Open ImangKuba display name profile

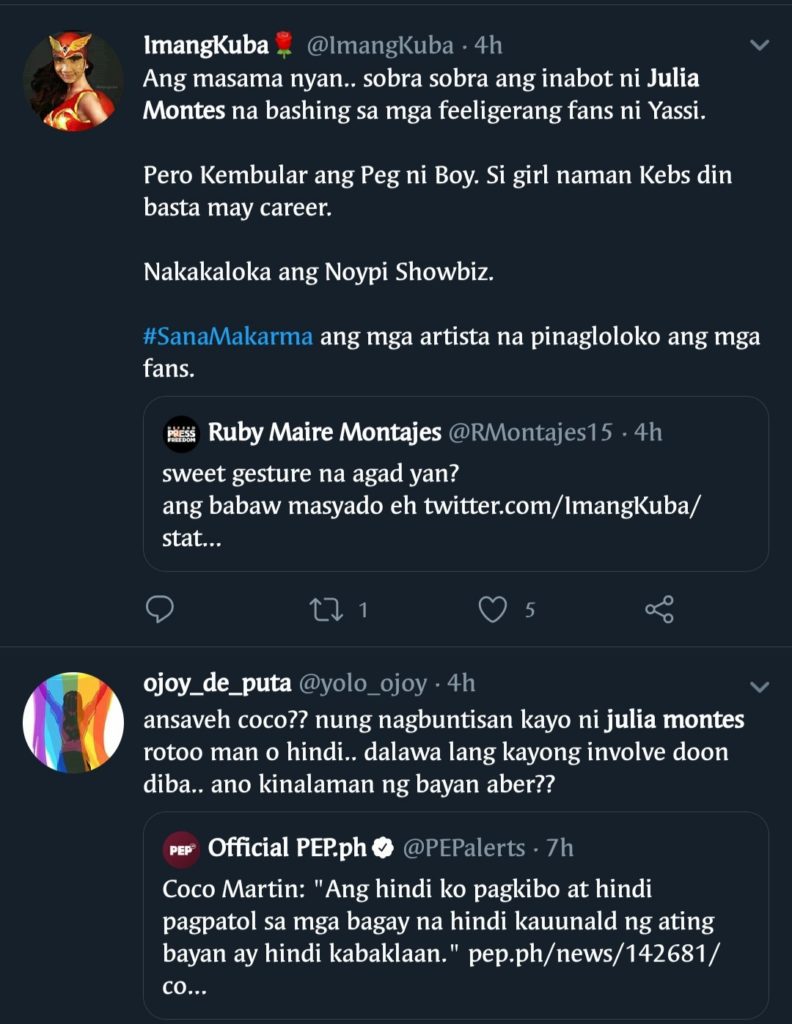[207, 45]
